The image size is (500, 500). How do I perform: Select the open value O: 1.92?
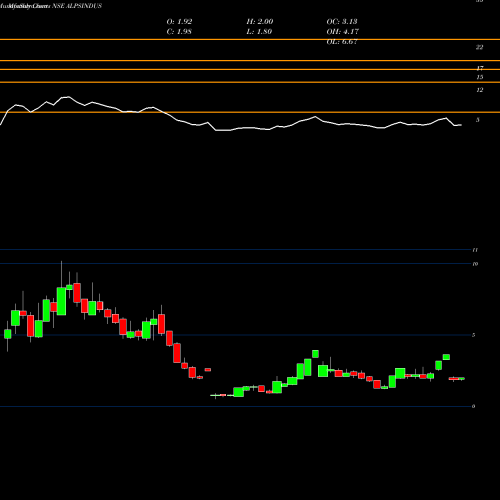[179, 22]
